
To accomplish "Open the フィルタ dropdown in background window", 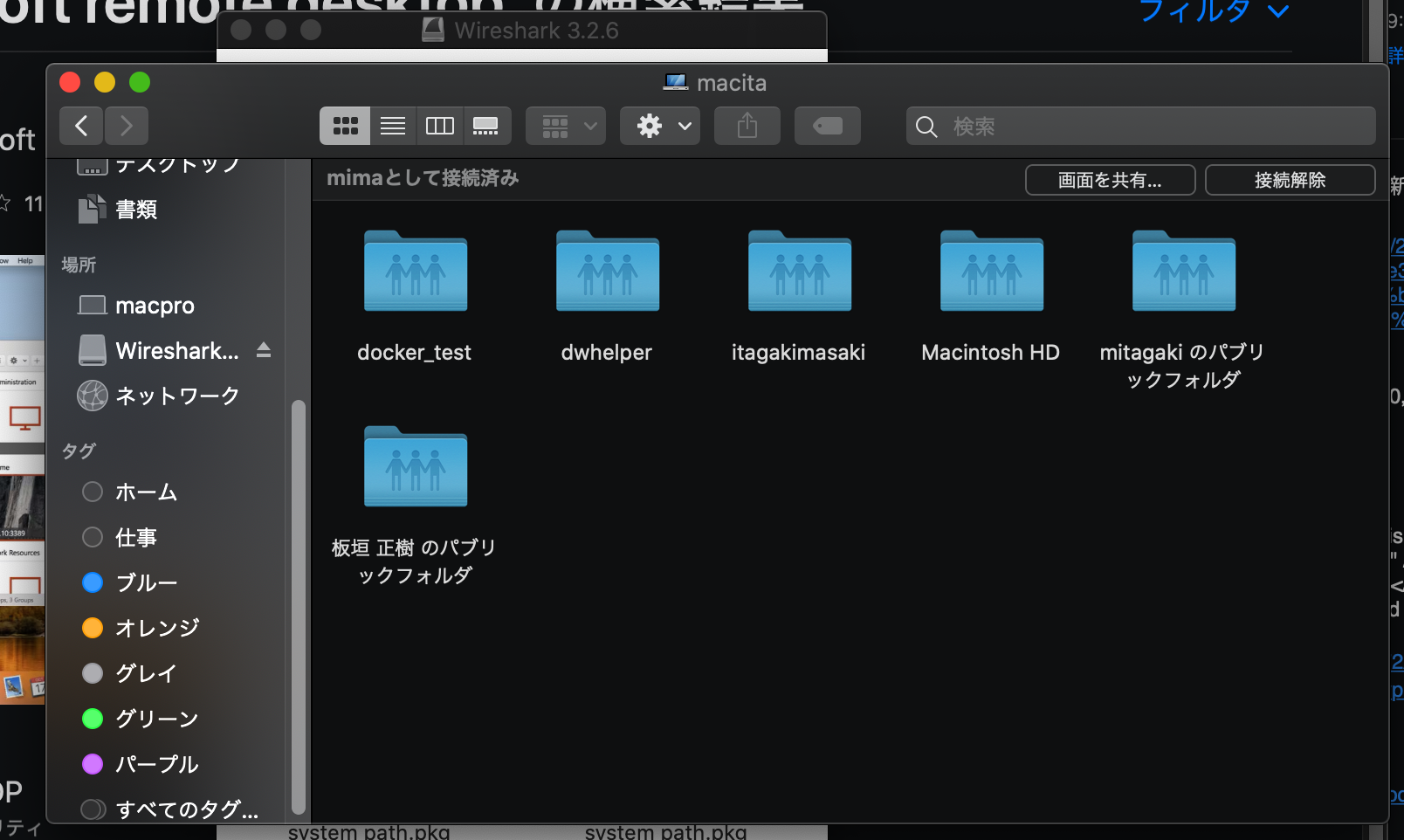I will tap(1215, 11).
